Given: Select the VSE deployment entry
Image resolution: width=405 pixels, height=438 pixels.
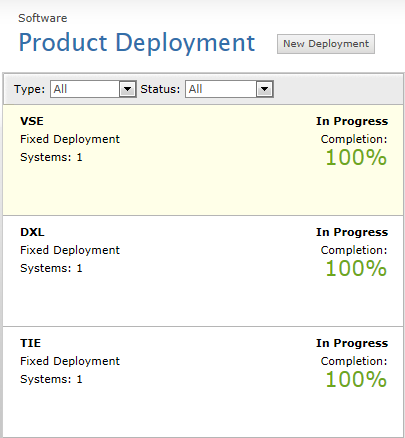Looking at the screenshot, I should pyautogui.click(x=203, y=160).
